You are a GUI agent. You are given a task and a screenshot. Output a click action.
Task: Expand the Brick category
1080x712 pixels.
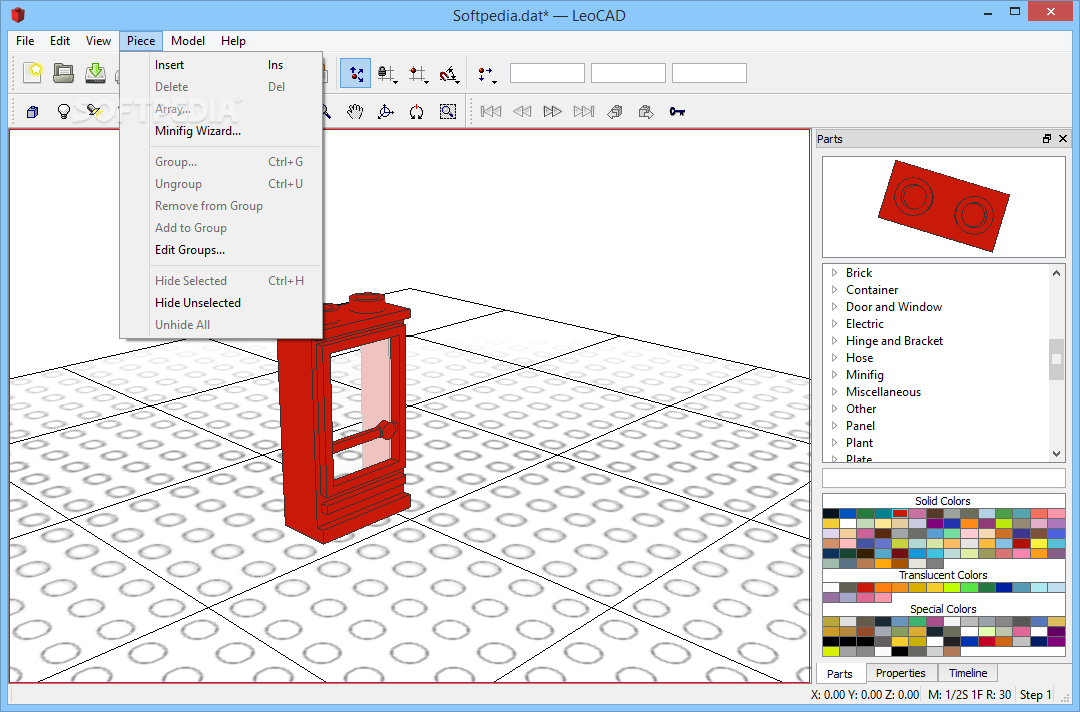(x=835, y=273)
